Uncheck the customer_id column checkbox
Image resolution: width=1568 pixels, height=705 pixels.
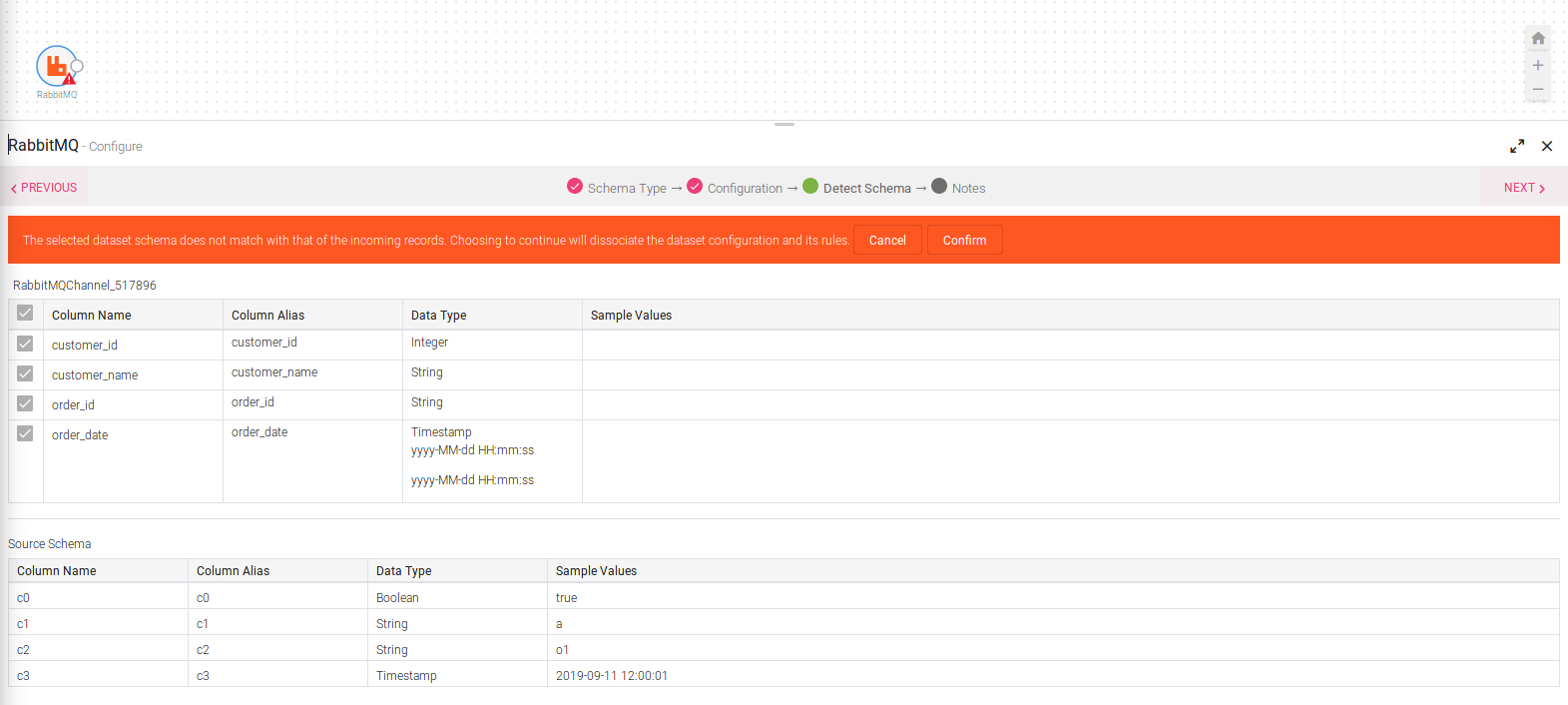pos(25,344)
